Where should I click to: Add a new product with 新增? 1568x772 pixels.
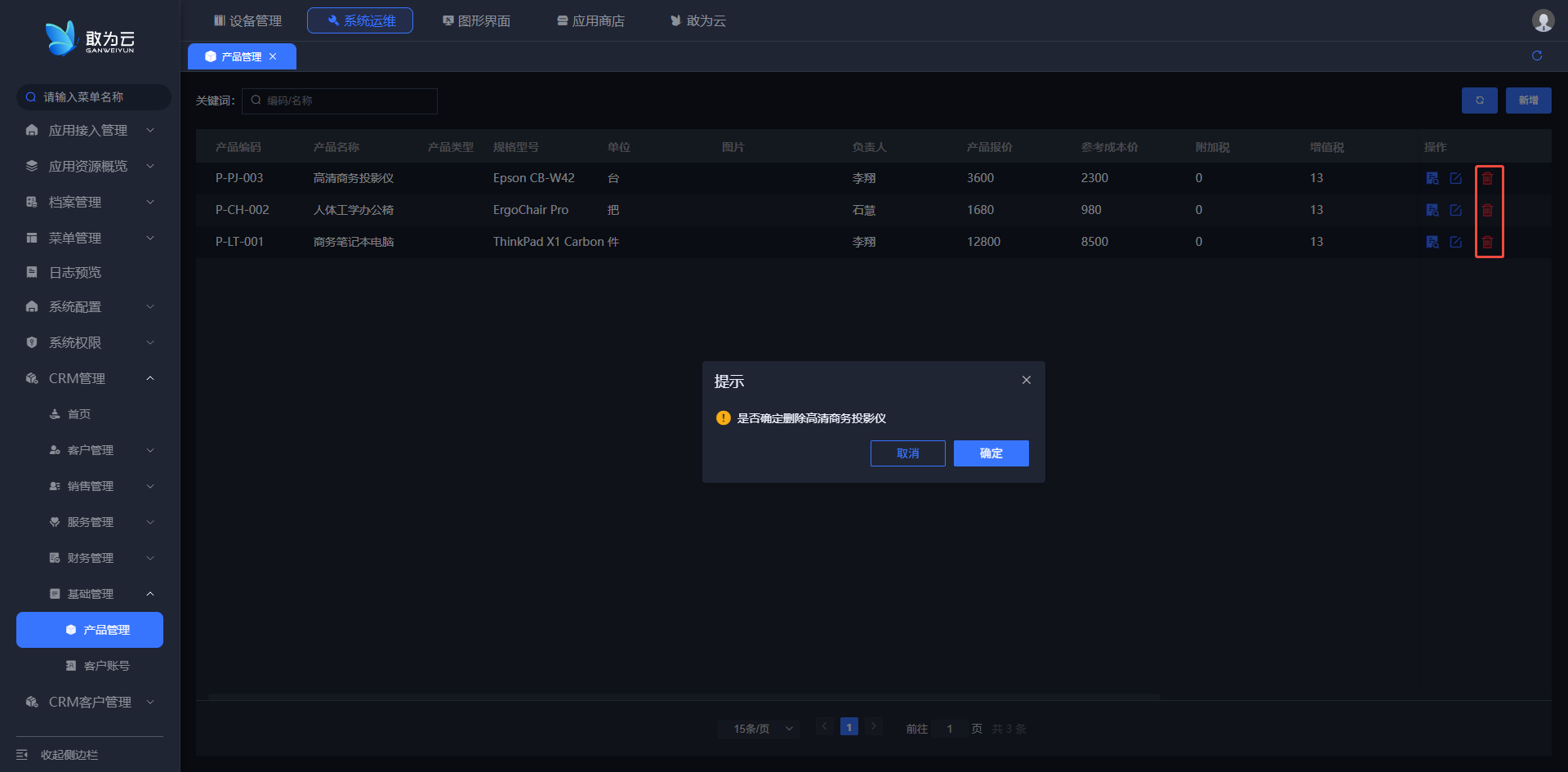[x=1528, y=100]
